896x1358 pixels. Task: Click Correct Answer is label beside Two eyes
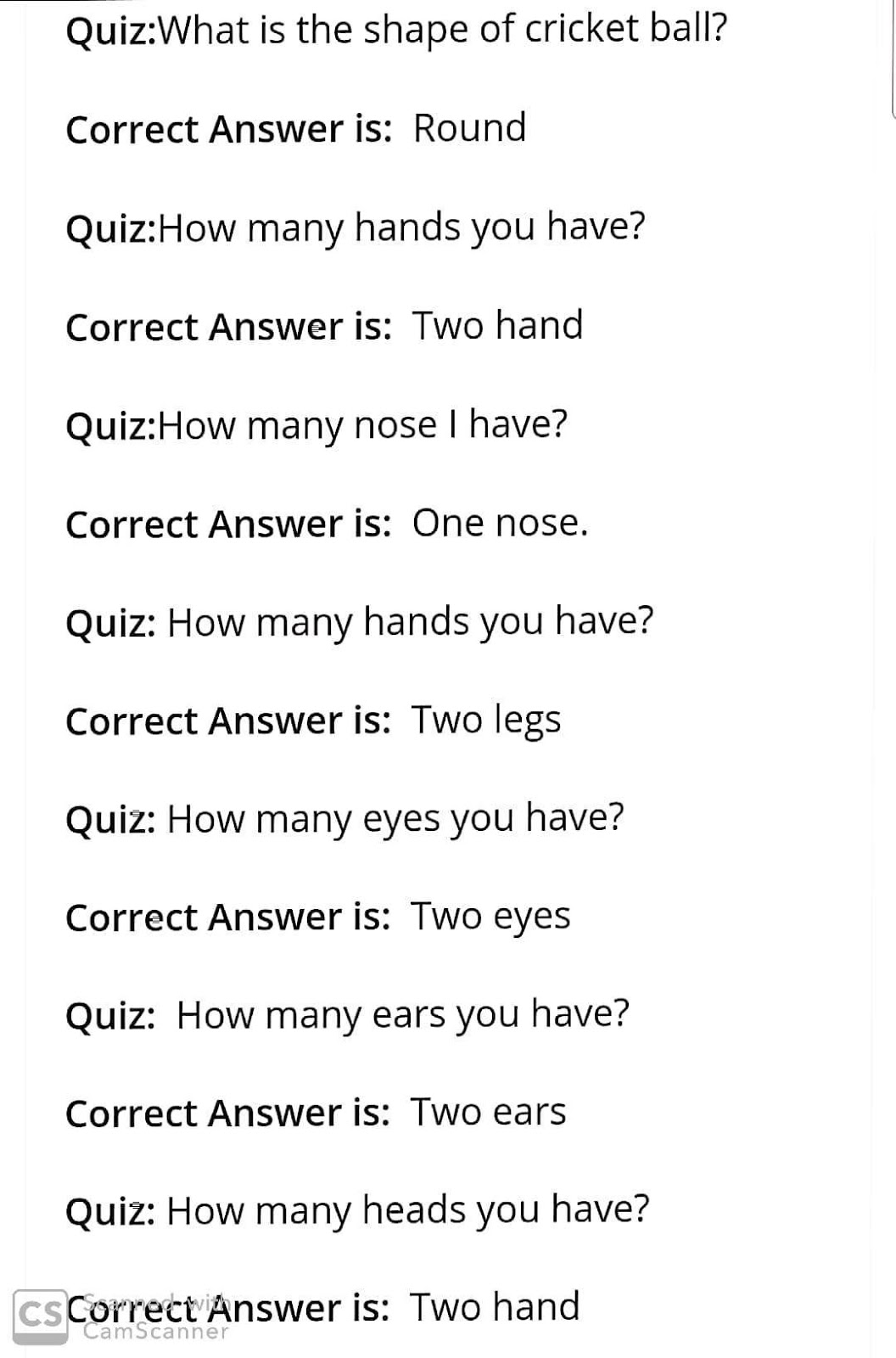coord(228,917)
